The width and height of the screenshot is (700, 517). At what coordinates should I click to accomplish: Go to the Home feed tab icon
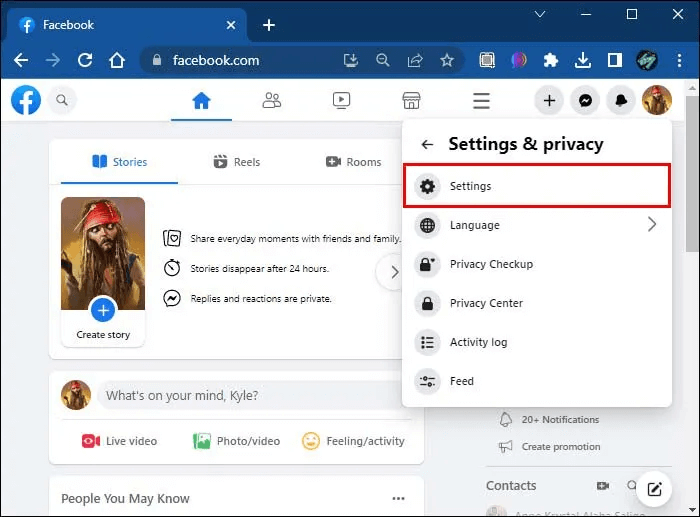(201, 100)
